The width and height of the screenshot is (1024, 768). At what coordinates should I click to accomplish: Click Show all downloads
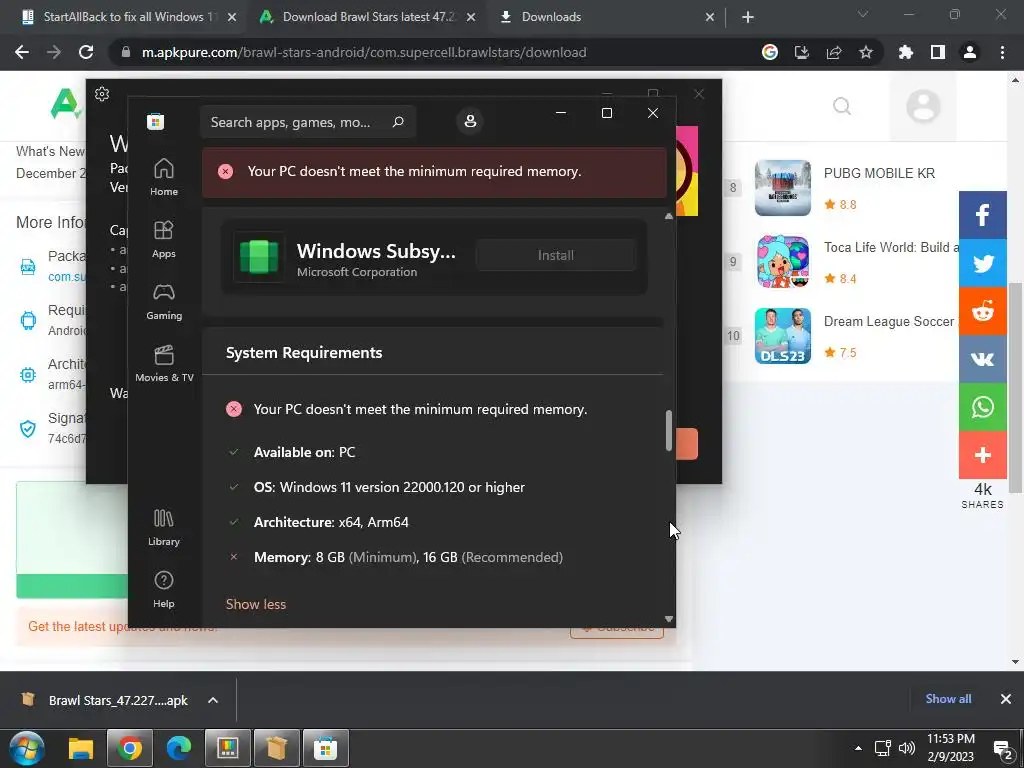[x=948, y=699]
